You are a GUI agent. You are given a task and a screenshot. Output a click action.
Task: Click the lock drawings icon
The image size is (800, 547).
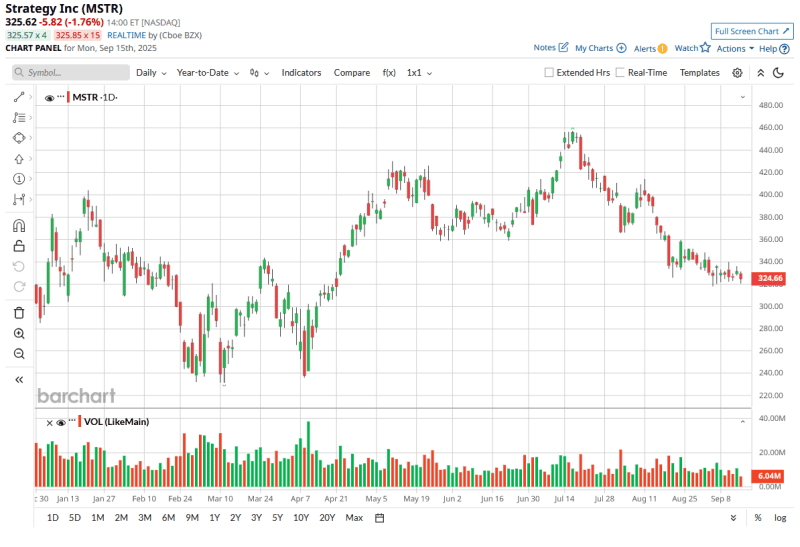(18, 245)
